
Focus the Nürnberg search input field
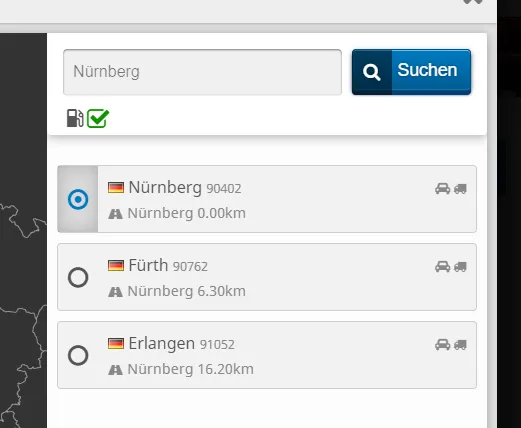202,72
